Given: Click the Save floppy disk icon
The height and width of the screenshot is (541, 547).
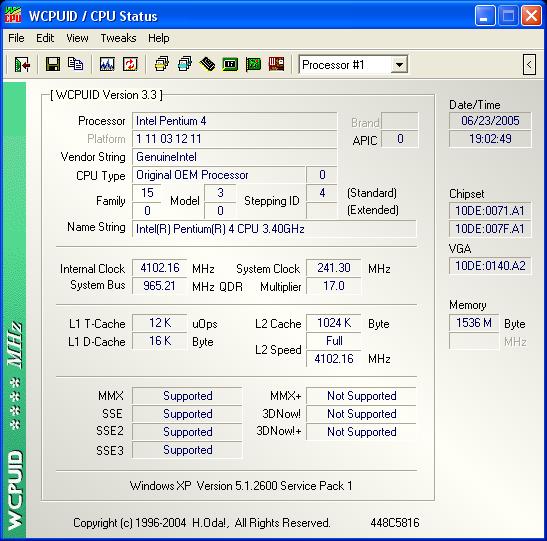Looking at the screenshot, I should (x=53, y=65).
